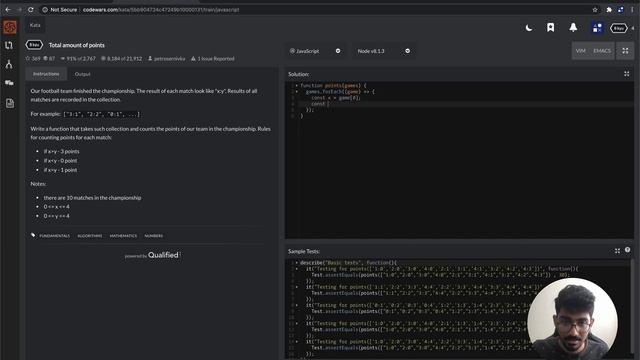The image size is (640, 360).
Task: Click the NUMBERS tag
Action: [153, 236]
